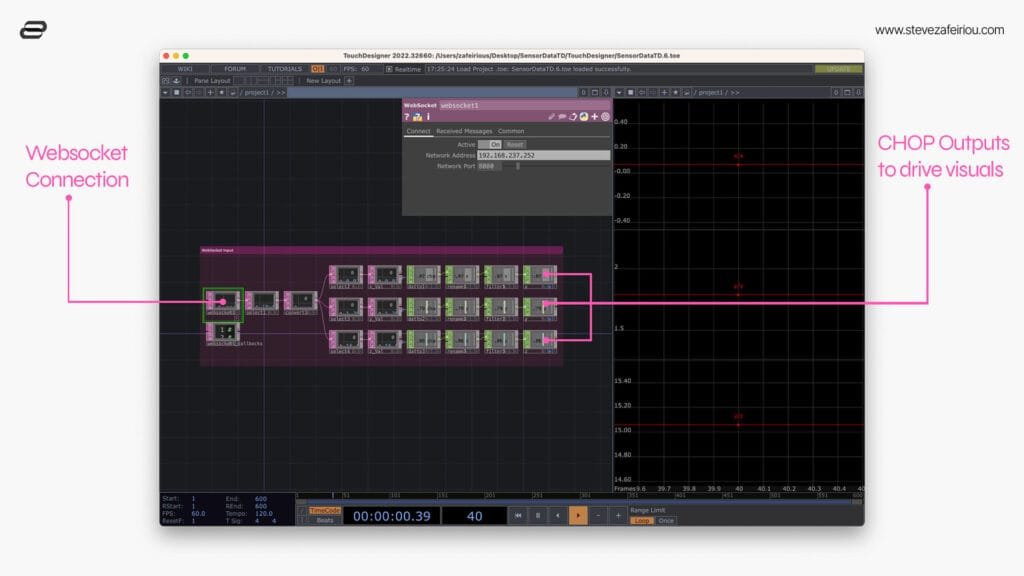Add a layout with the plus button
The height and width of the screenshot is (576, 1024).
coord(349,81)
